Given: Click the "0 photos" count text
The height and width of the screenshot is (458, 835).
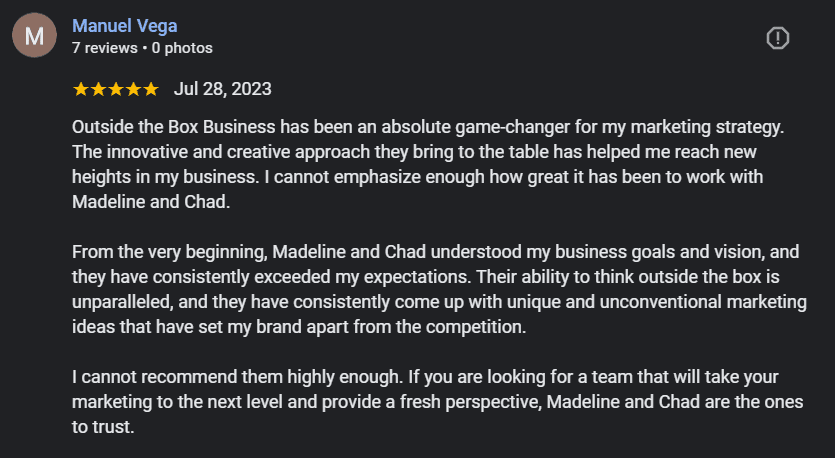Looking at the screenshot, I should point(182,48).
